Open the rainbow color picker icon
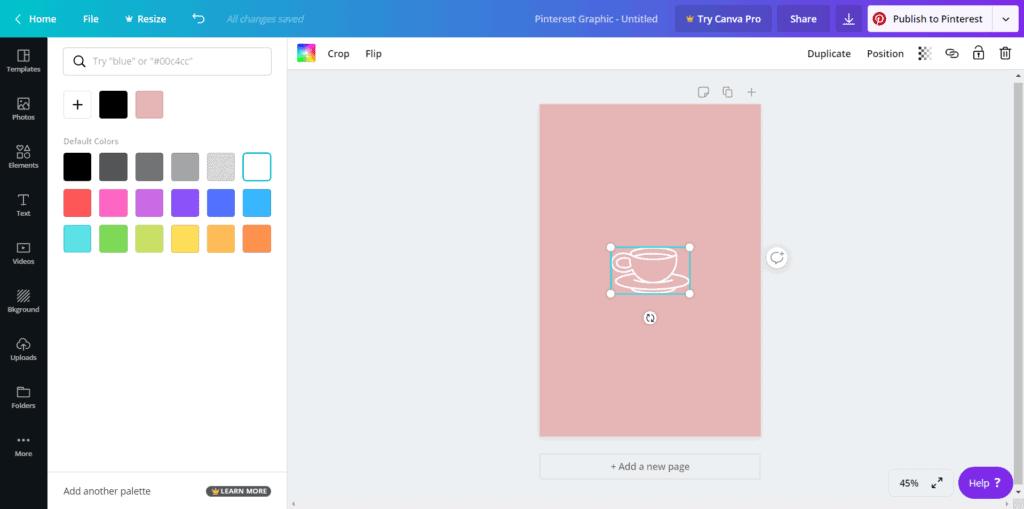Viewport: 1024px width, 509px height. [306, 53]
